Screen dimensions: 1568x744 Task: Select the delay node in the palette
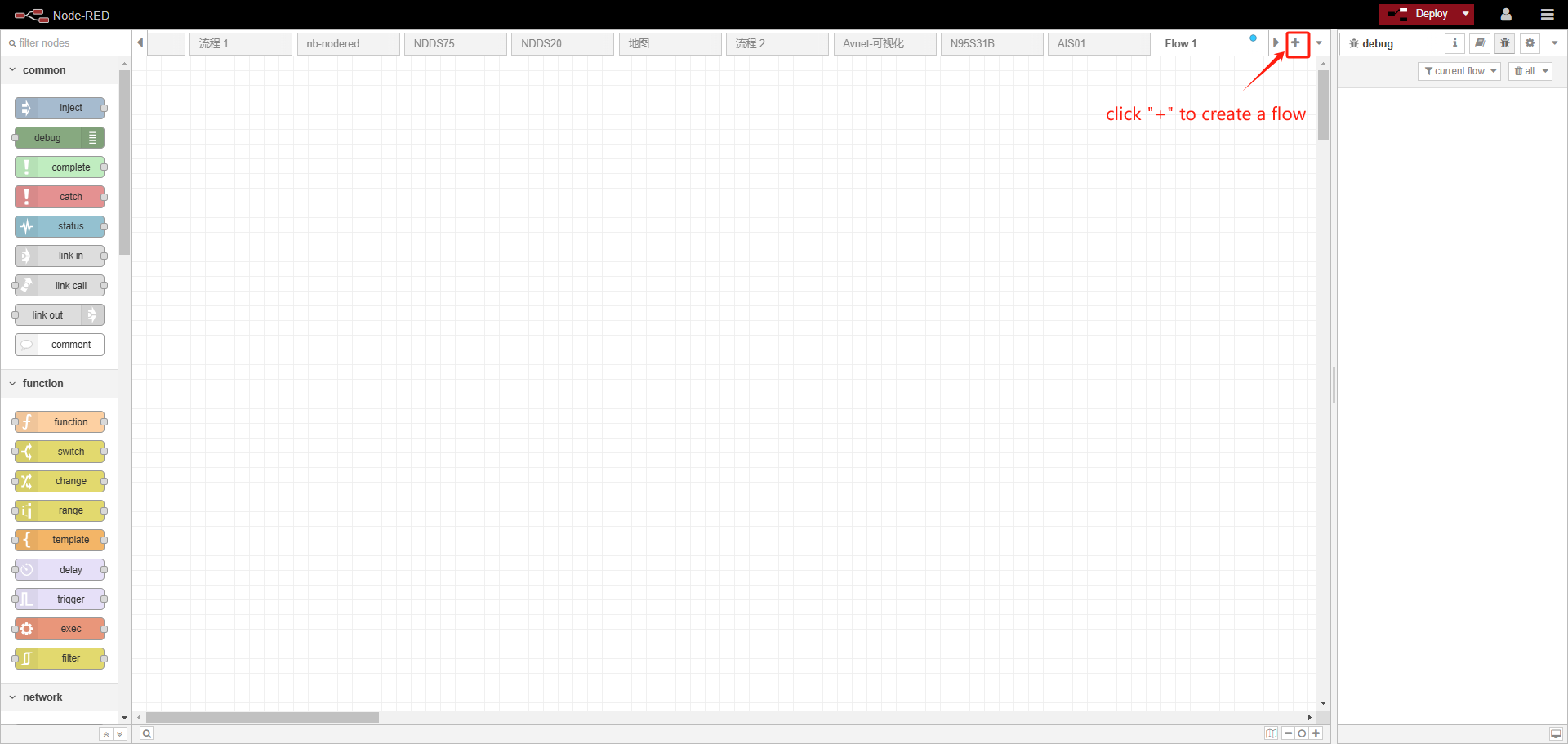click(60, 570)
